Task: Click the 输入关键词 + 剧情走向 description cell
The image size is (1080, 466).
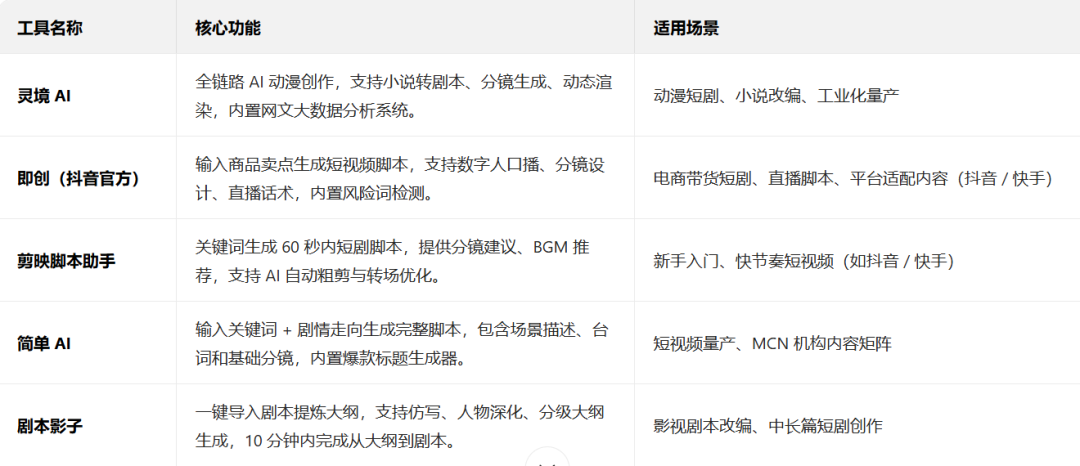Action: pyautogui.click(x=405, y=343)
